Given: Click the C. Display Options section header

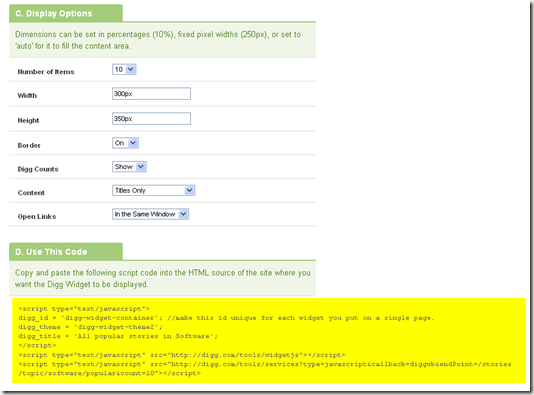Looking at the screenshot, I should click(66, 14).
